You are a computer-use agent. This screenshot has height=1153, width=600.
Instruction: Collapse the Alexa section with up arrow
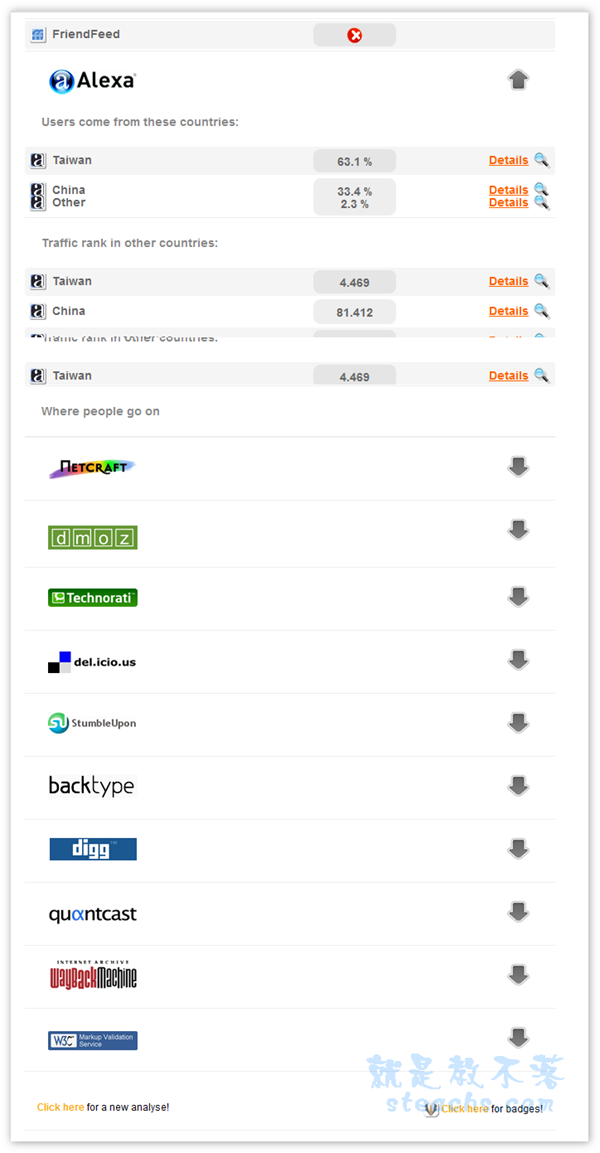point(518,80)
